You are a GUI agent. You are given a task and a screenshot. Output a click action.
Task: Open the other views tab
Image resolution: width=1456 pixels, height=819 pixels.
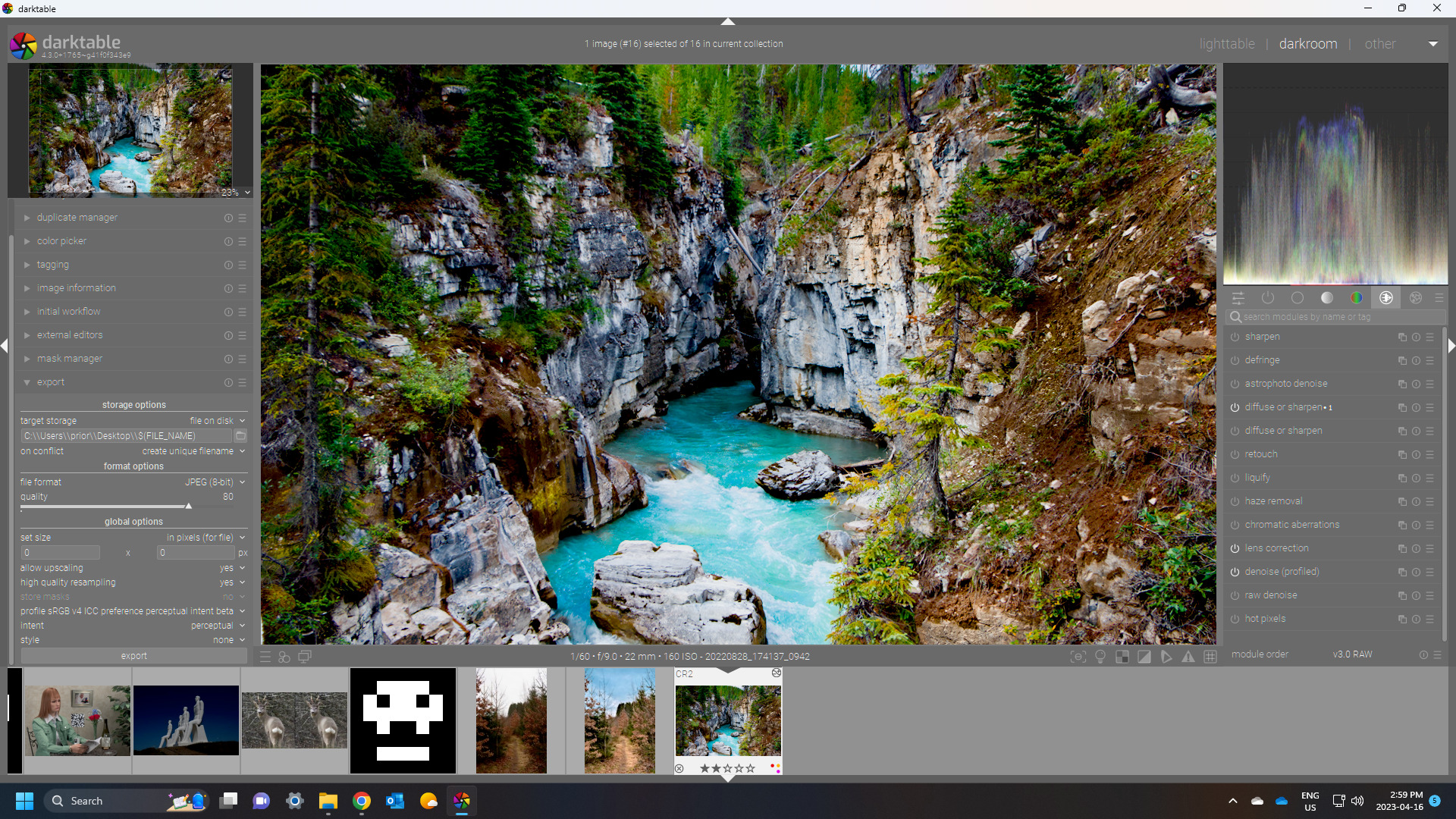point(1379,44)
